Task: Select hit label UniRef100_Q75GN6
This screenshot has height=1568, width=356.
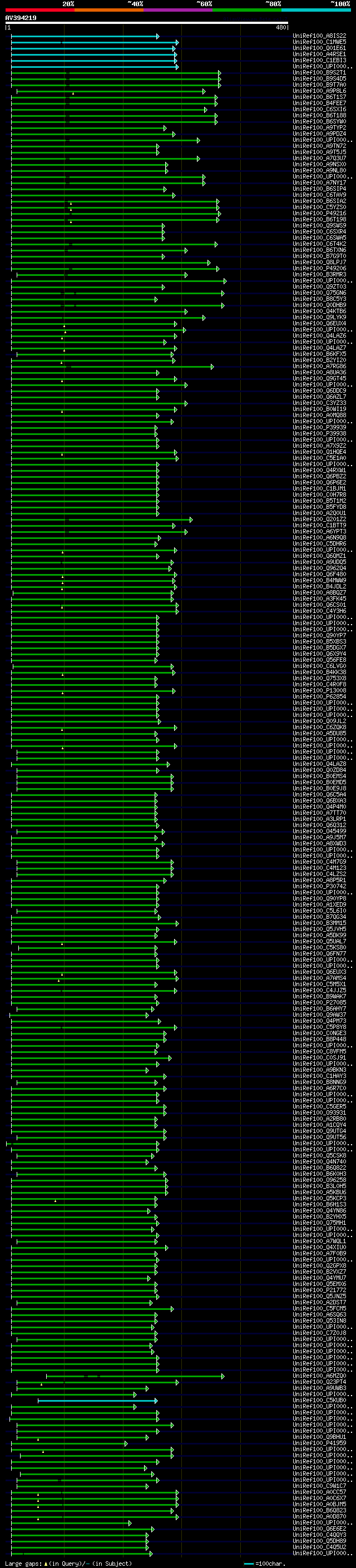Action: coord(319,293)
